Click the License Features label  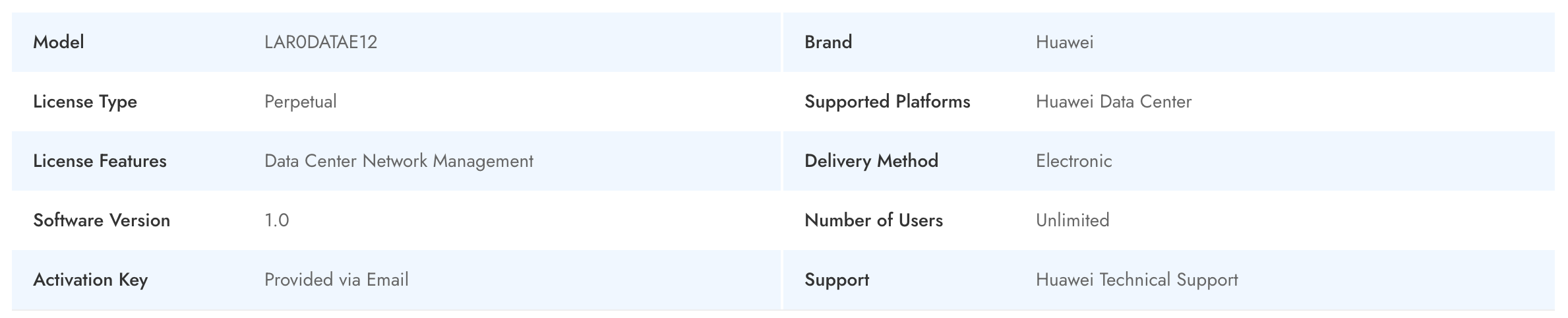click(x=100, y=161)
